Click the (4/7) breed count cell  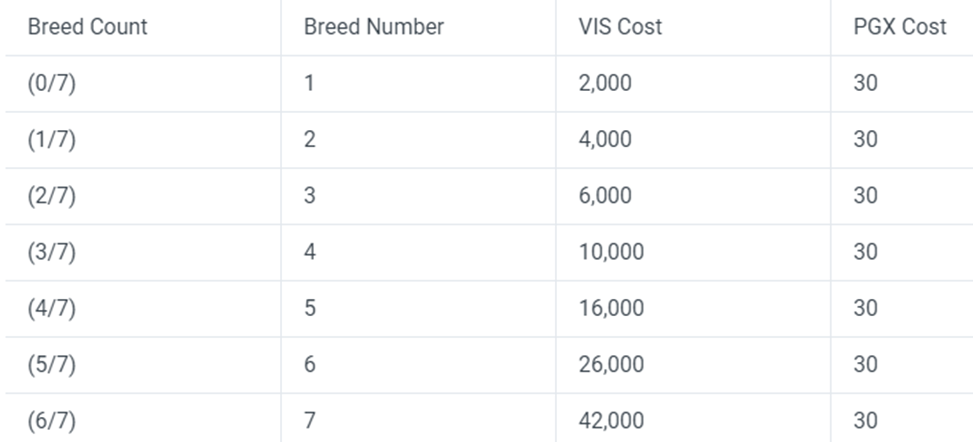click(x=52, y=308)
